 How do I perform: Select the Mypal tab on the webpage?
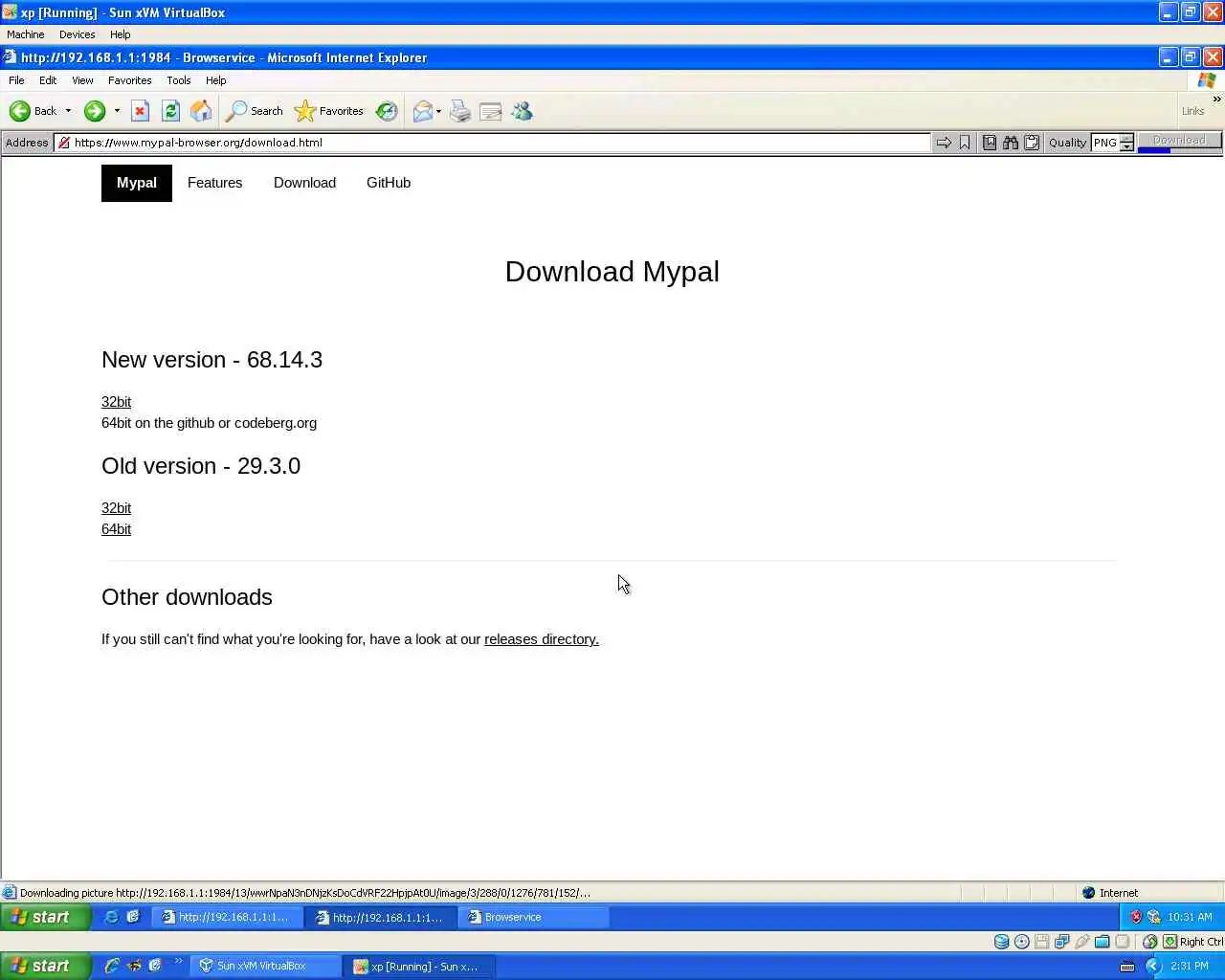[137, 183]
